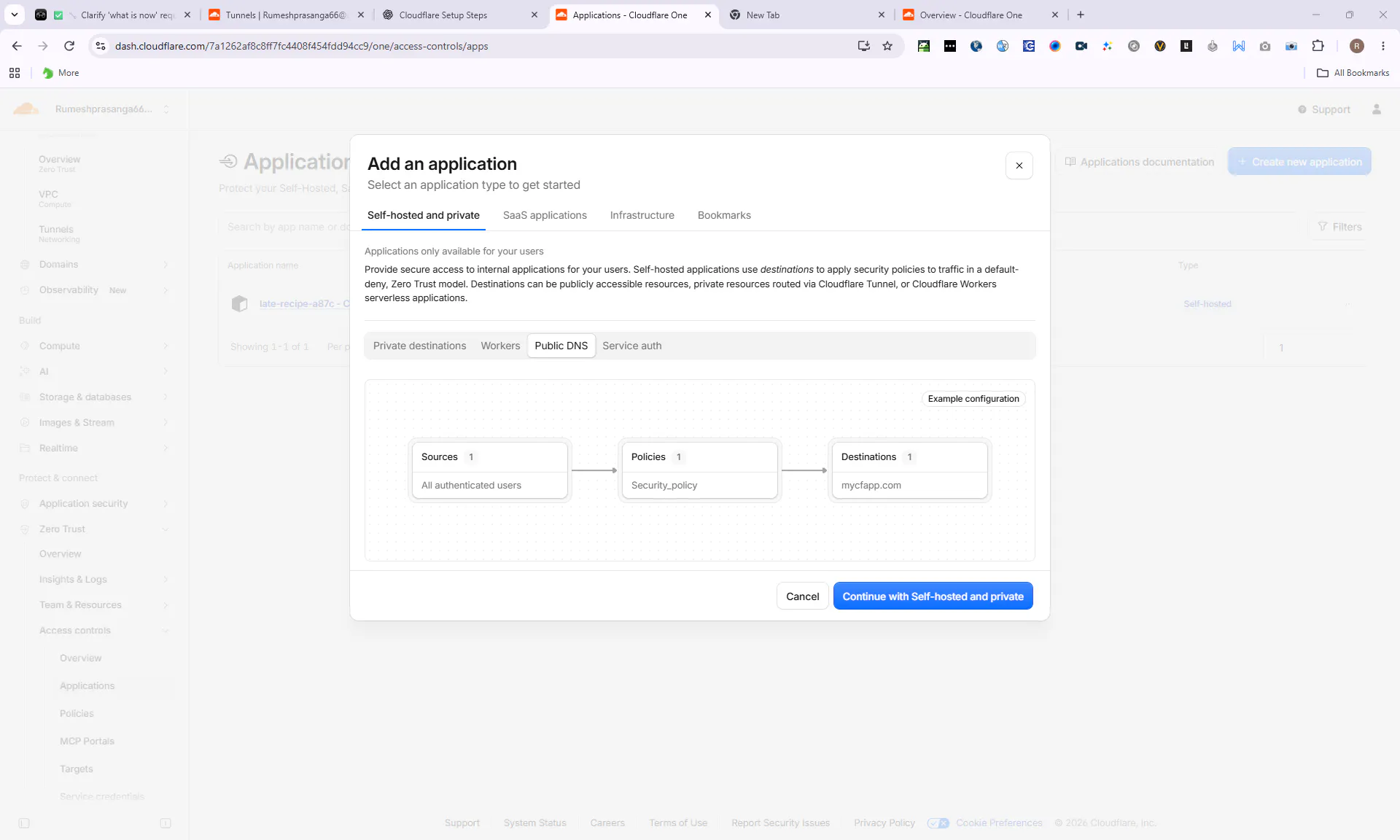Open Chrome three-dot menu
The width and height of the screenshot is (1400, 840).
coord(1383,46)
